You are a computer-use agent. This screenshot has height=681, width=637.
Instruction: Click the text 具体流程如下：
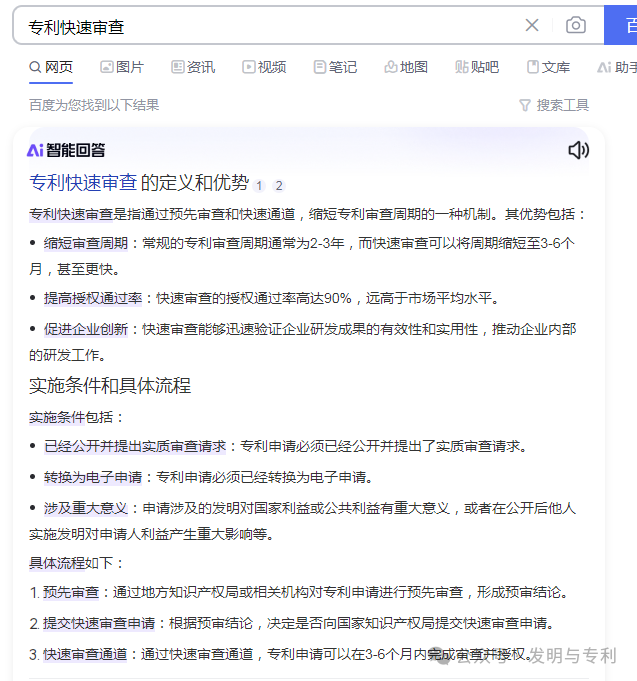pos(76,563)
